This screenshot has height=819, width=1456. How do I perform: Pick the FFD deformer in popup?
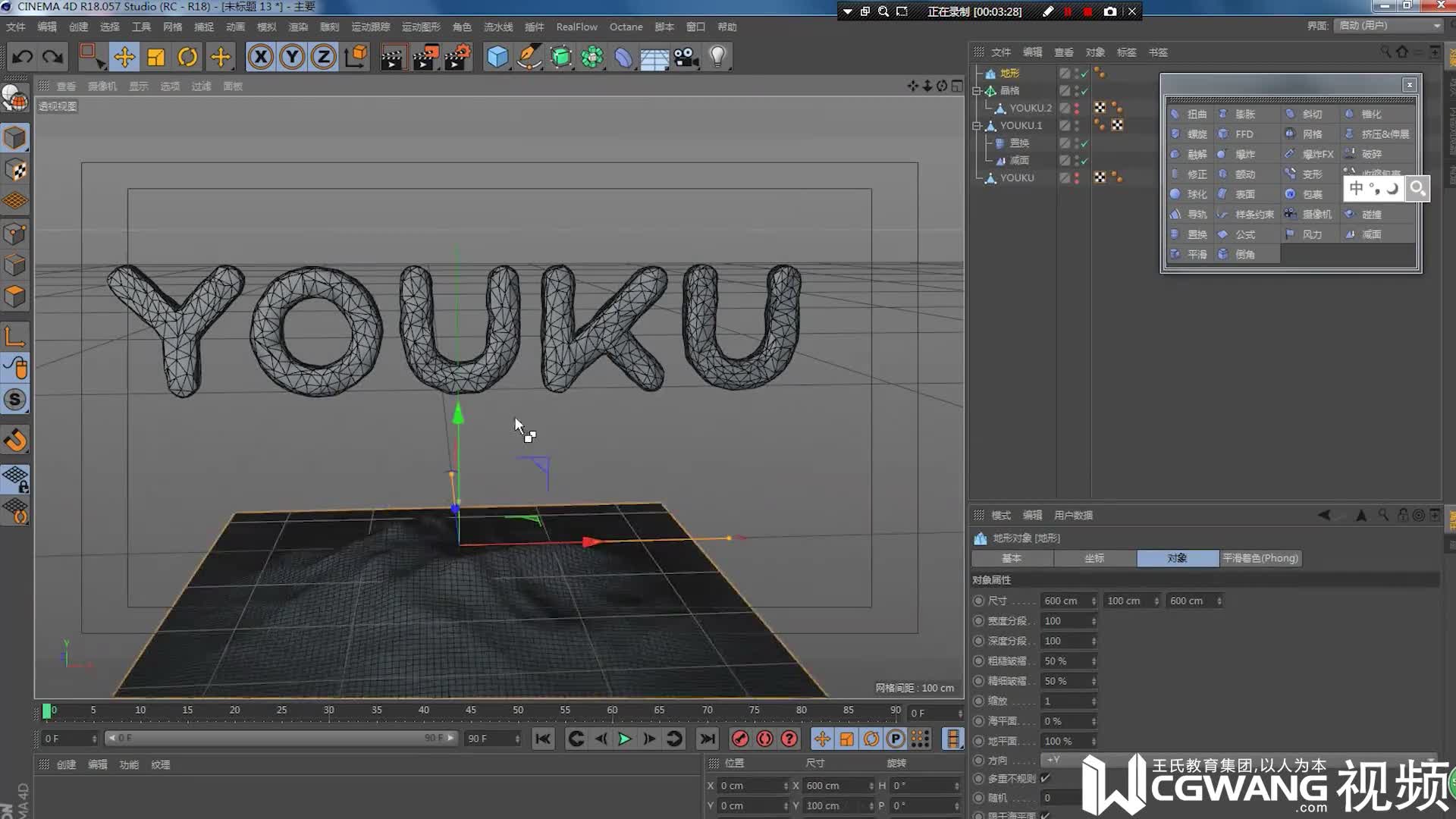(x=1244, y=134)
